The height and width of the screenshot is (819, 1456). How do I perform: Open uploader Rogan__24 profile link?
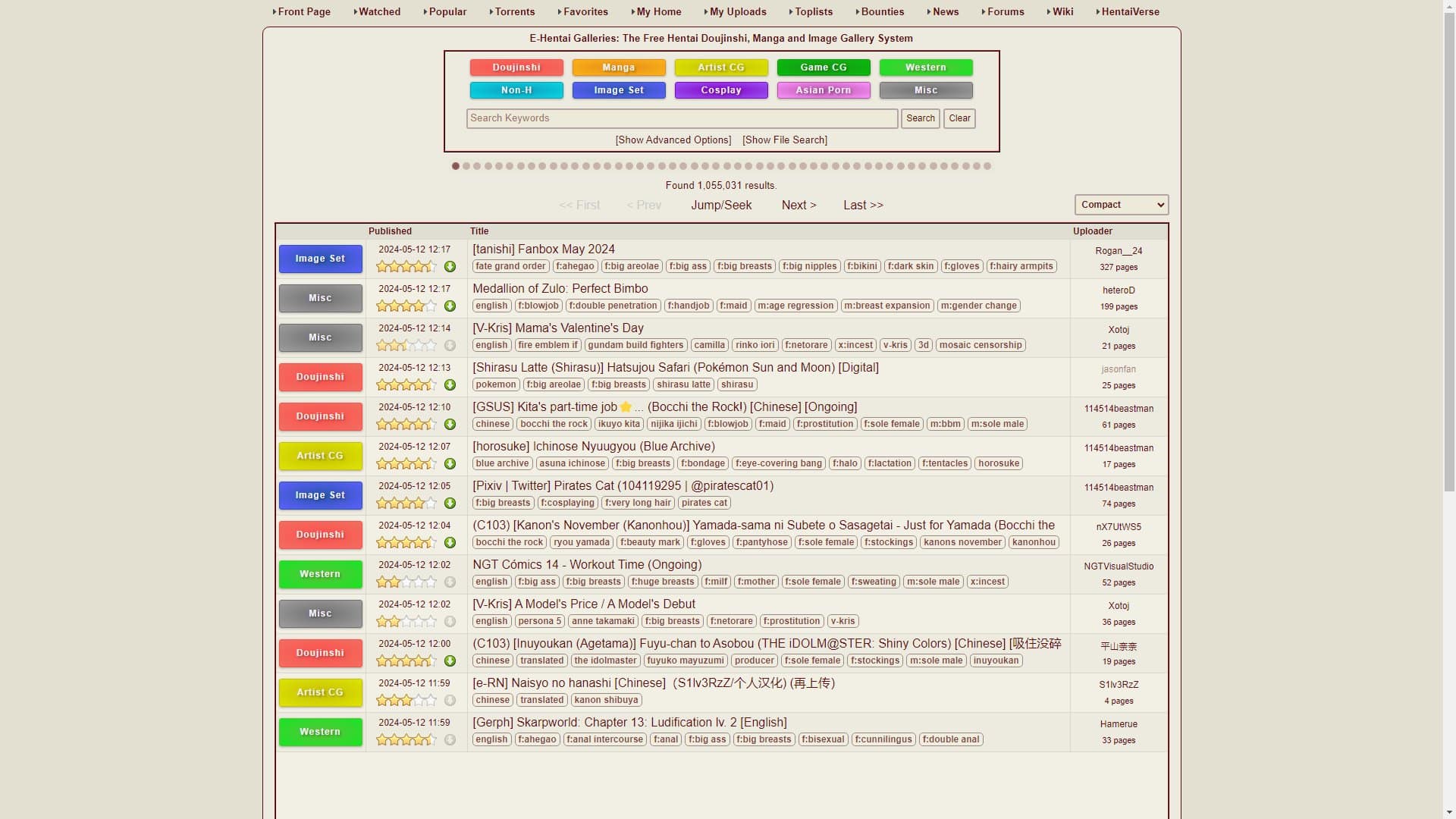pos(1119,251)
